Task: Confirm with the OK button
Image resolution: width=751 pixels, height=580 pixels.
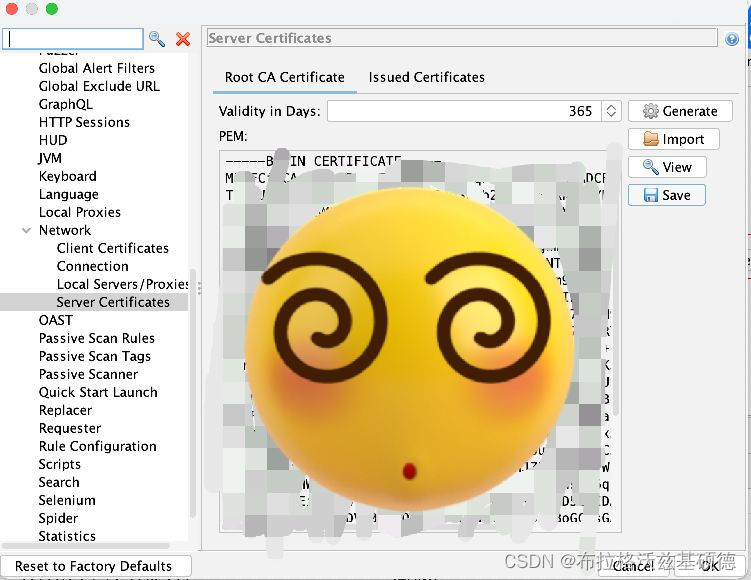Action: point(710,566)
